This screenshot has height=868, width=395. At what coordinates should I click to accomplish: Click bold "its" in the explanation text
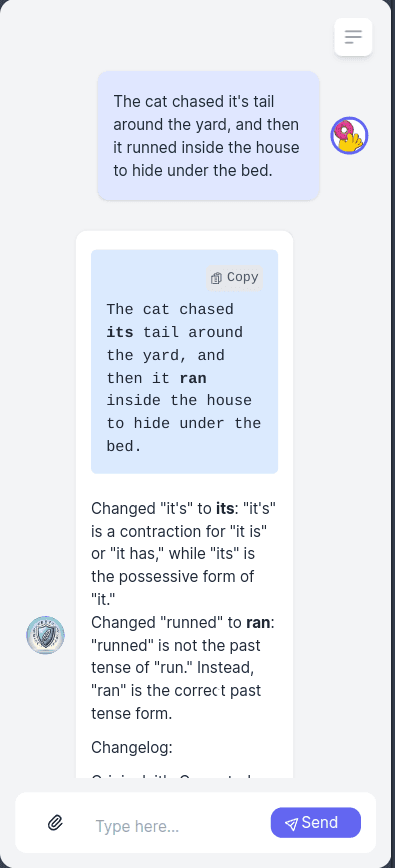pyautogui.click(x=225, y=508)
